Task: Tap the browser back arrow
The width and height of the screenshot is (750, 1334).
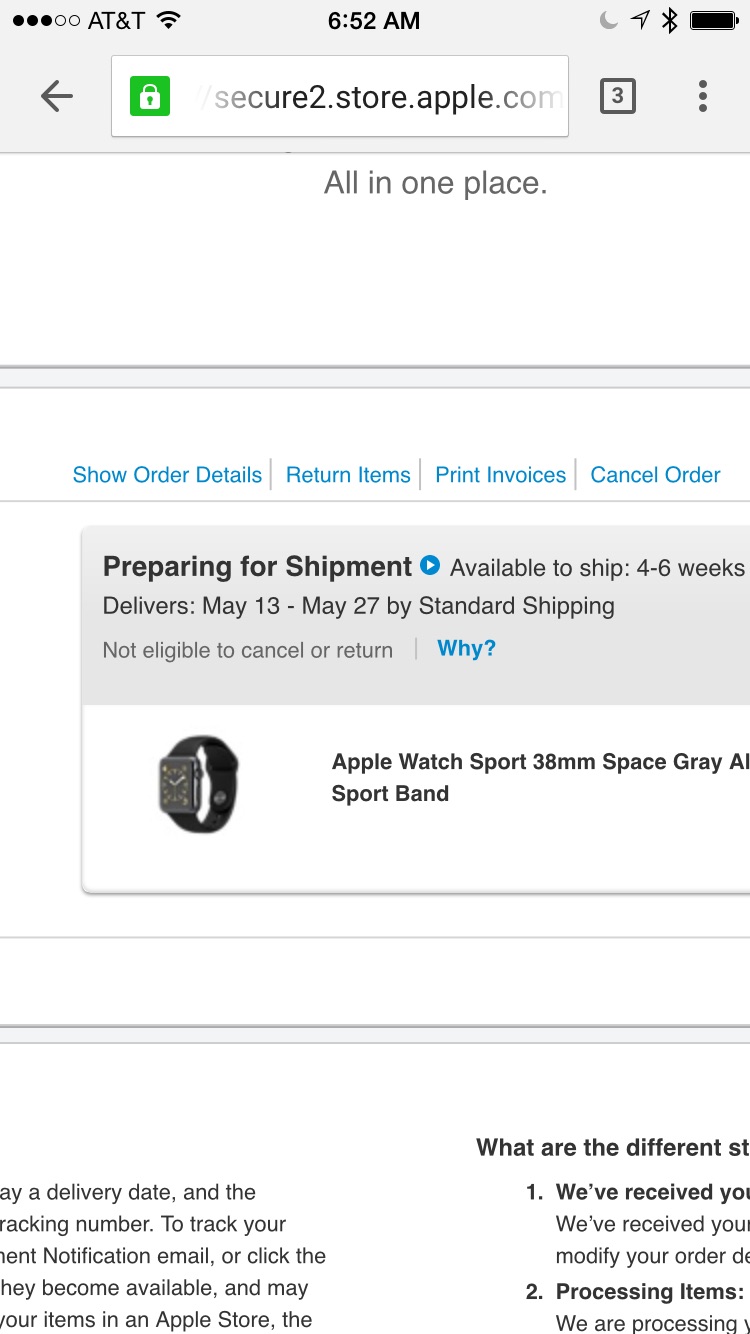Action: point(57,96)
